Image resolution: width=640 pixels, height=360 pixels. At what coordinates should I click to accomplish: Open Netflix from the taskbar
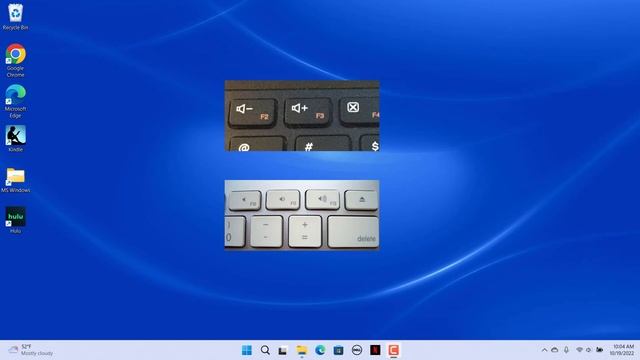[375, 350]
